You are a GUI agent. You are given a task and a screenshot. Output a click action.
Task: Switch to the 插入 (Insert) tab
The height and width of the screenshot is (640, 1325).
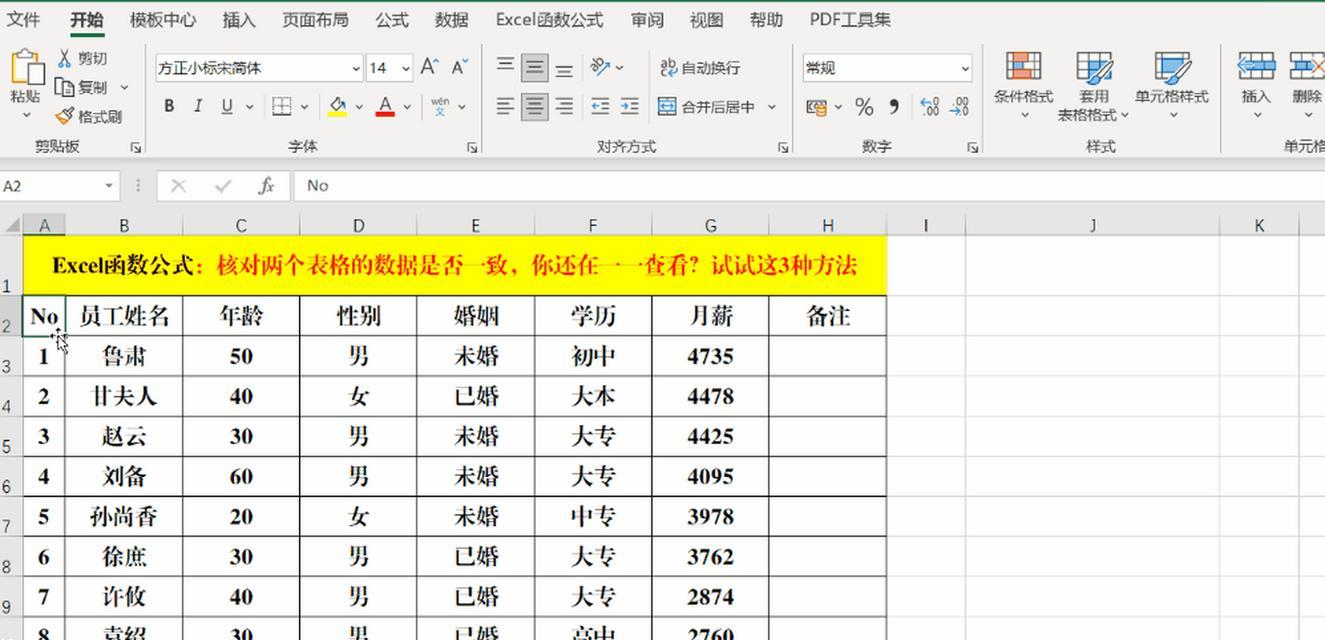(x=239, y=20)
